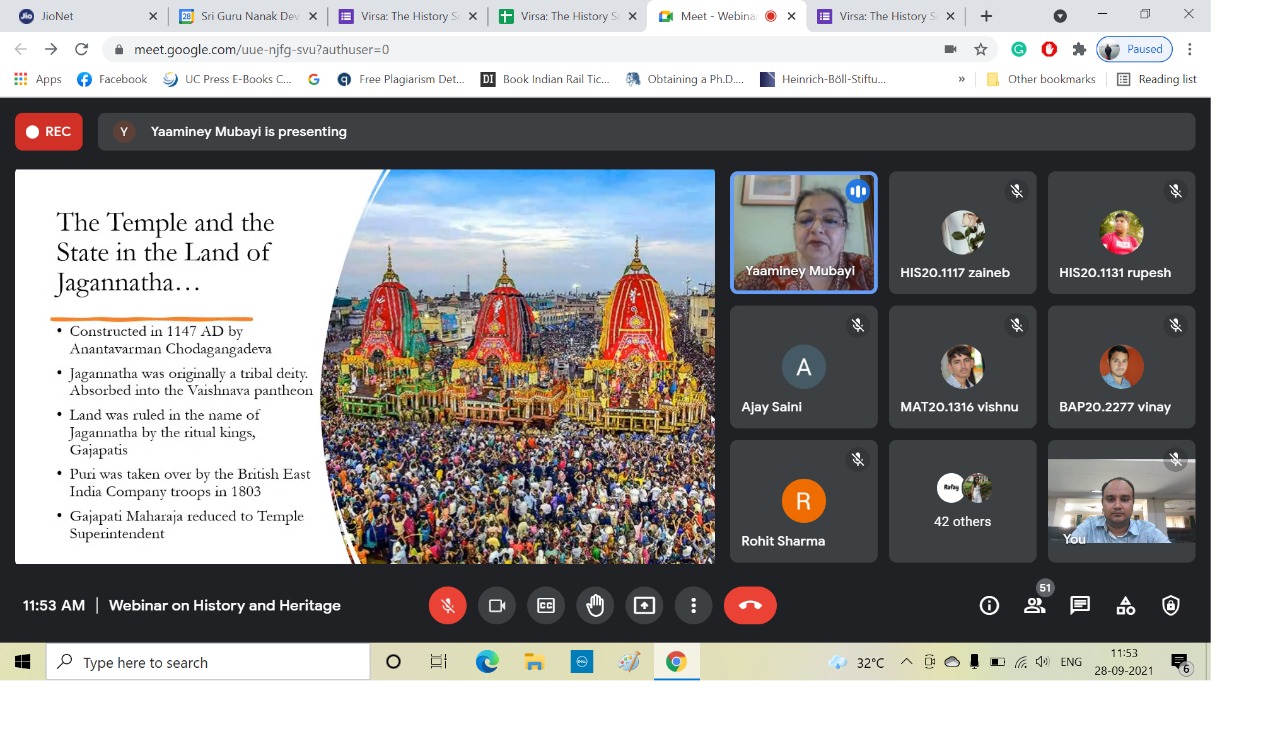
Task: Click the red leave call button
Action: coord(750,605)
